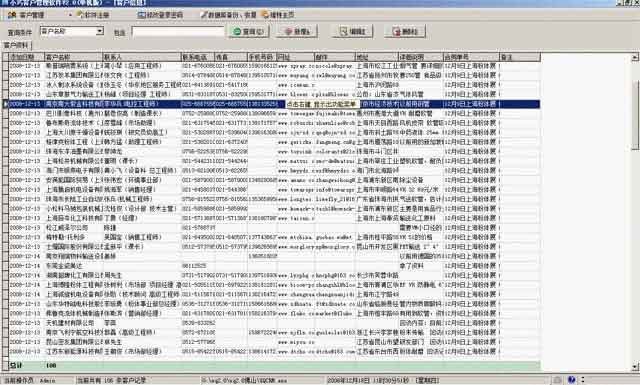The image size is (640, 385).
Task: Click the scroll up arrow of table
Action: click(x=635, y=58)
